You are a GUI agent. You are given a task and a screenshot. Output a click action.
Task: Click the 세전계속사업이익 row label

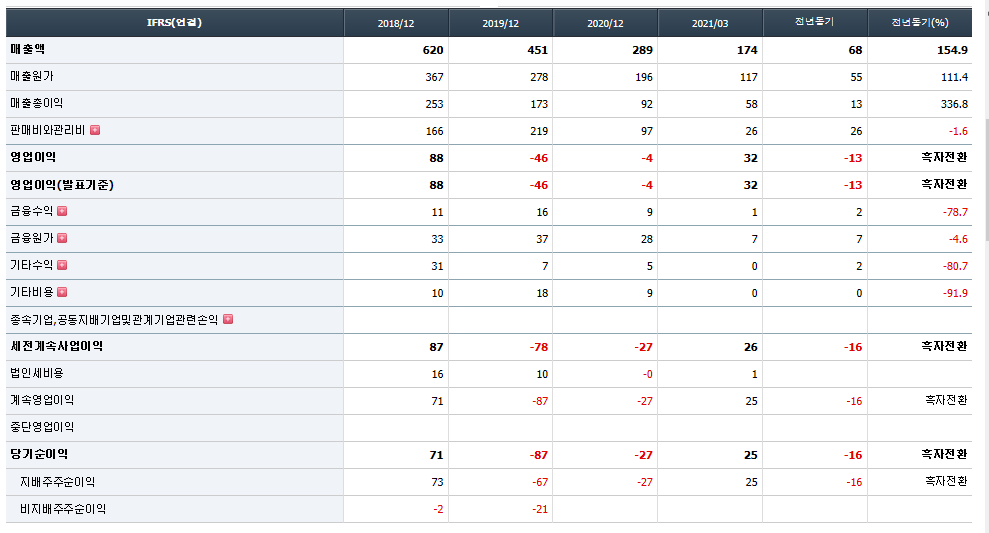coord(57,346)
